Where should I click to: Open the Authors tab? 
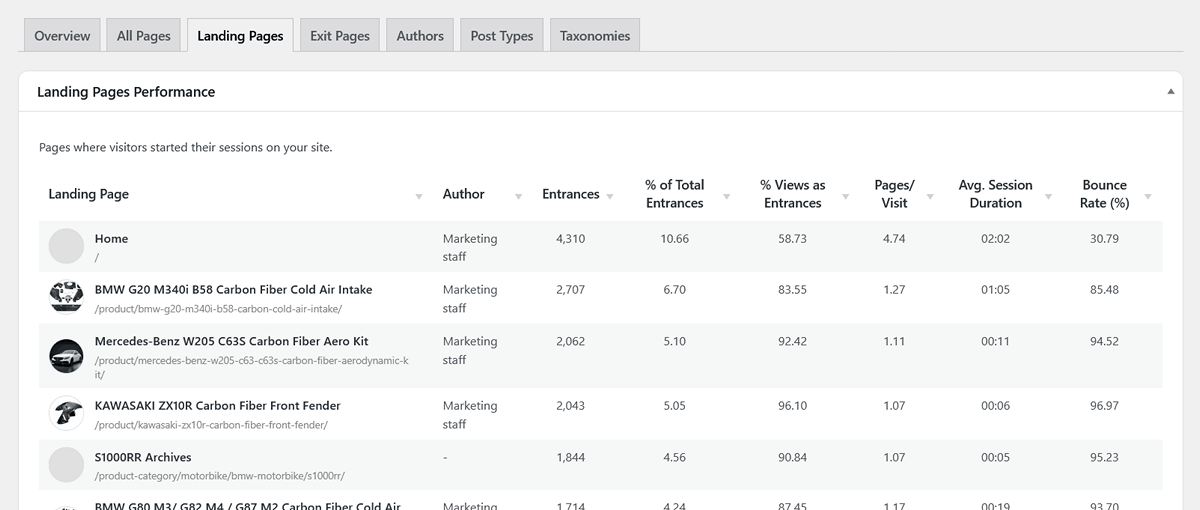420,35
